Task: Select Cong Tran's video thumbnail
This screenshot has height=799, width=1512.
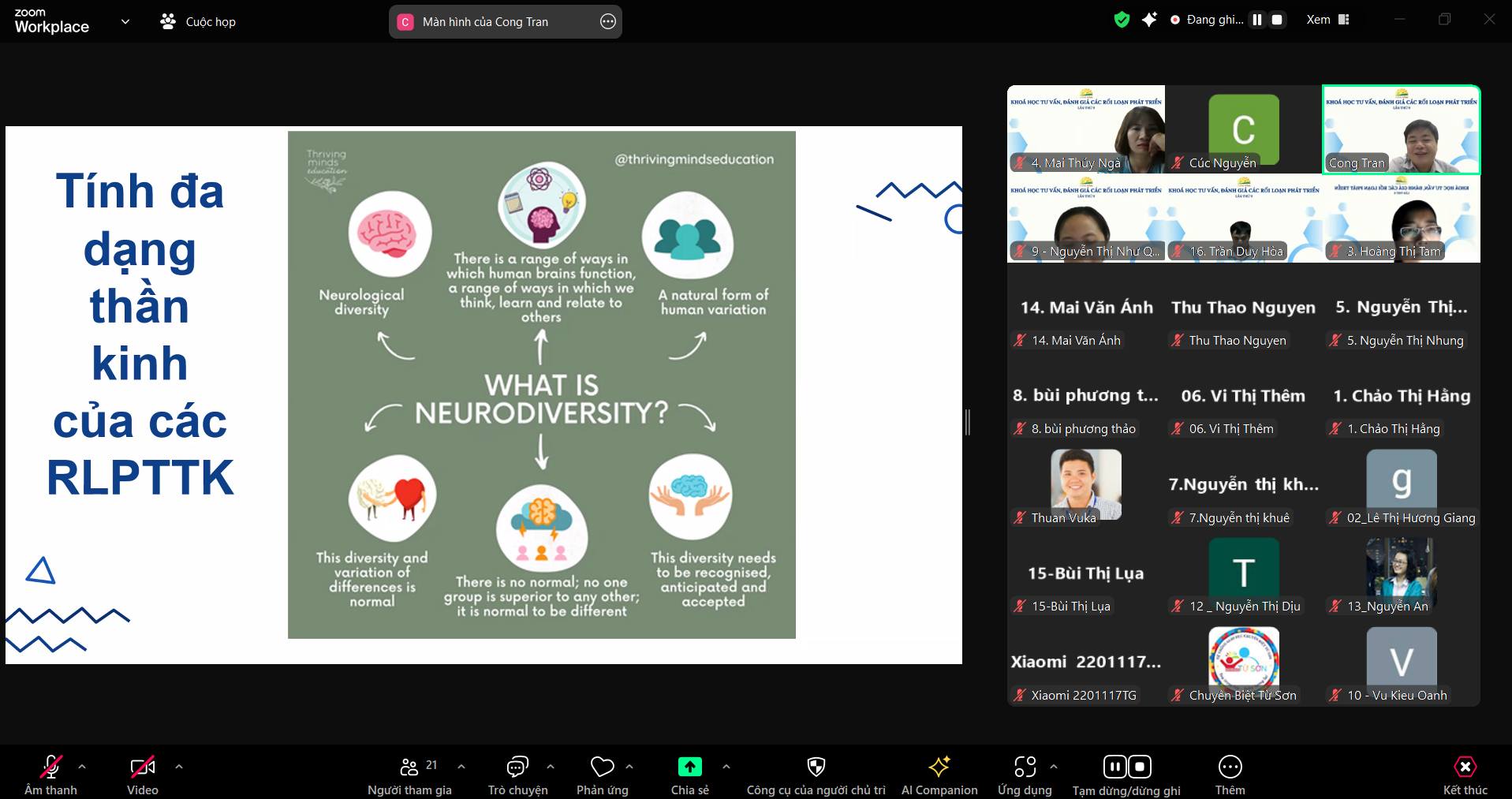Action: [1401, 130]
